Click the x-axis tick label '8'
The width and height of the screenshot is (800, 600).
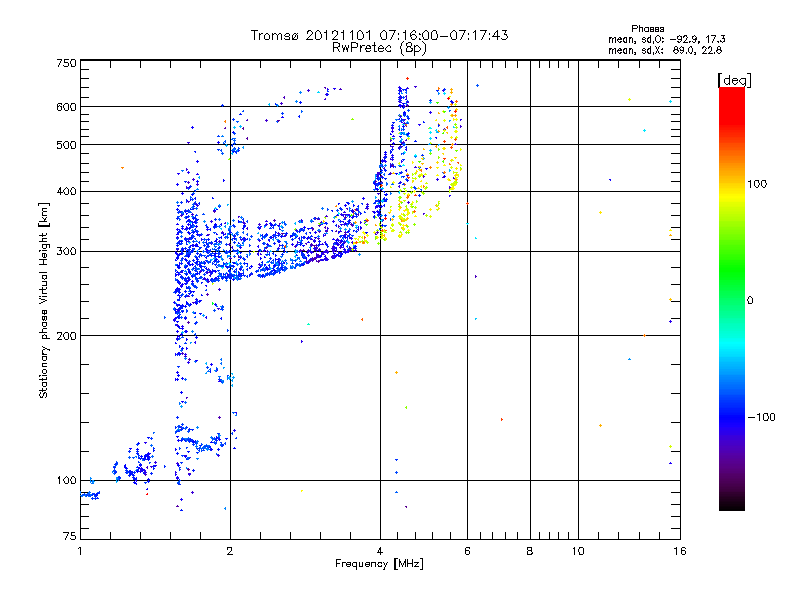tap(530, 551)
